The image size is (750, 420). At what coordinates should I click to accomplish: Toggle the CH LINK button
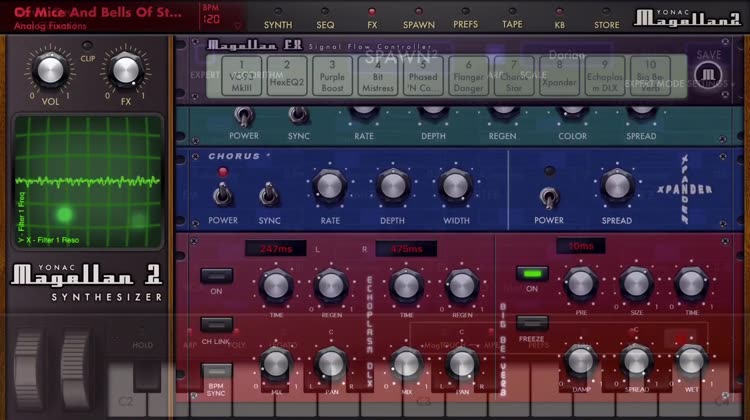tap(217, 325)
